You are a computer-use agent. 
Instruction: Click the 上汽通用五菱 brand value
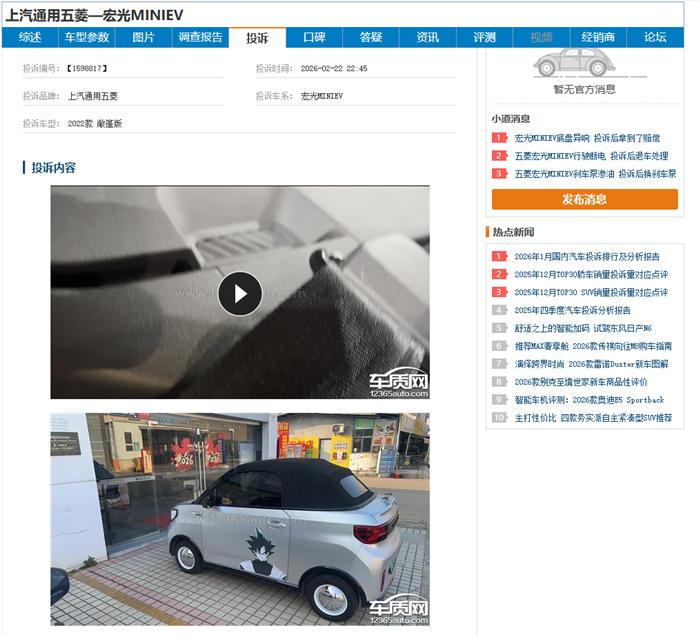click(x=93, y=96)
